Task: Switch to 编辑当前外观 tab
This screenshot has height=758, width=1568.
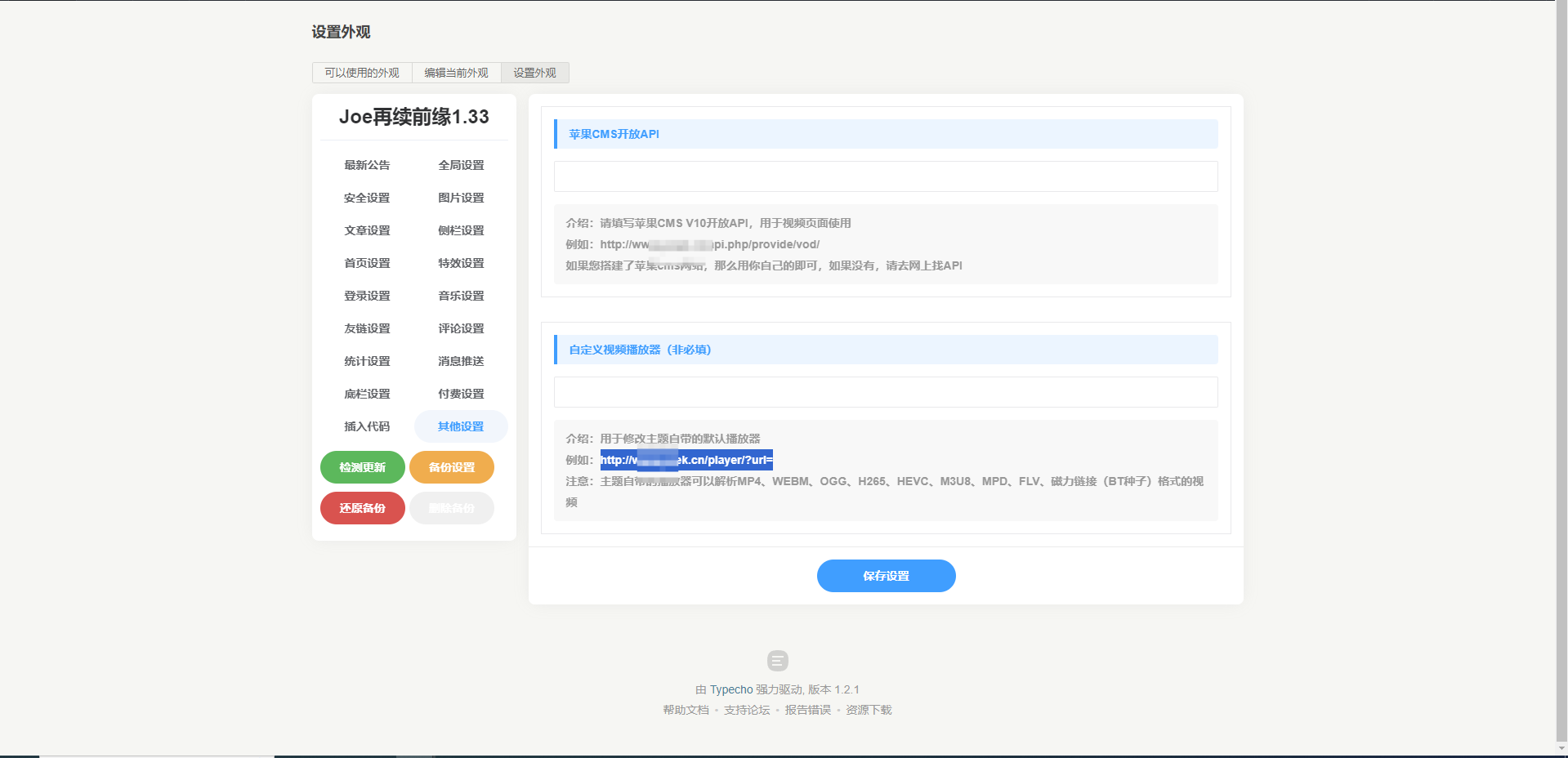Action: click(x=456, y=73)
